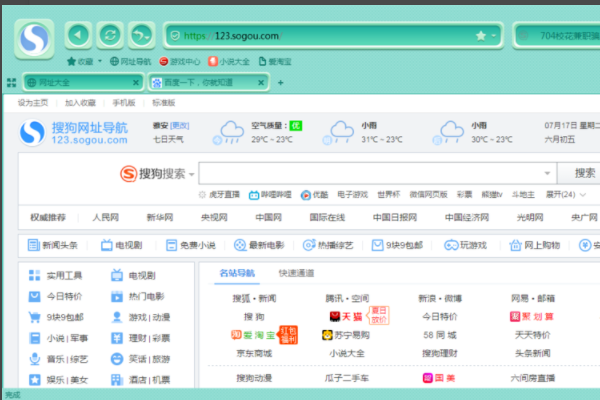The image size is (600, 400).
Task: Click 更改 to change city
Action: click(179, 126)
